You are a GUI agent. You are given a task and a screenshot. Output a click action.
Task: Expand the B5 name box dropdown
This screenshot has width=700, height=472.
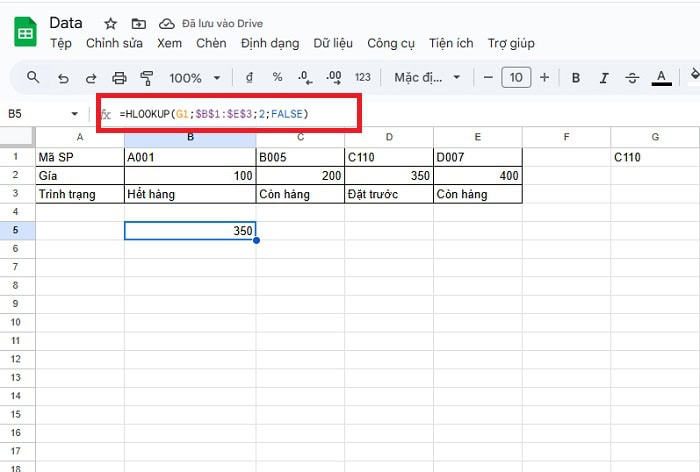[75, 114]
